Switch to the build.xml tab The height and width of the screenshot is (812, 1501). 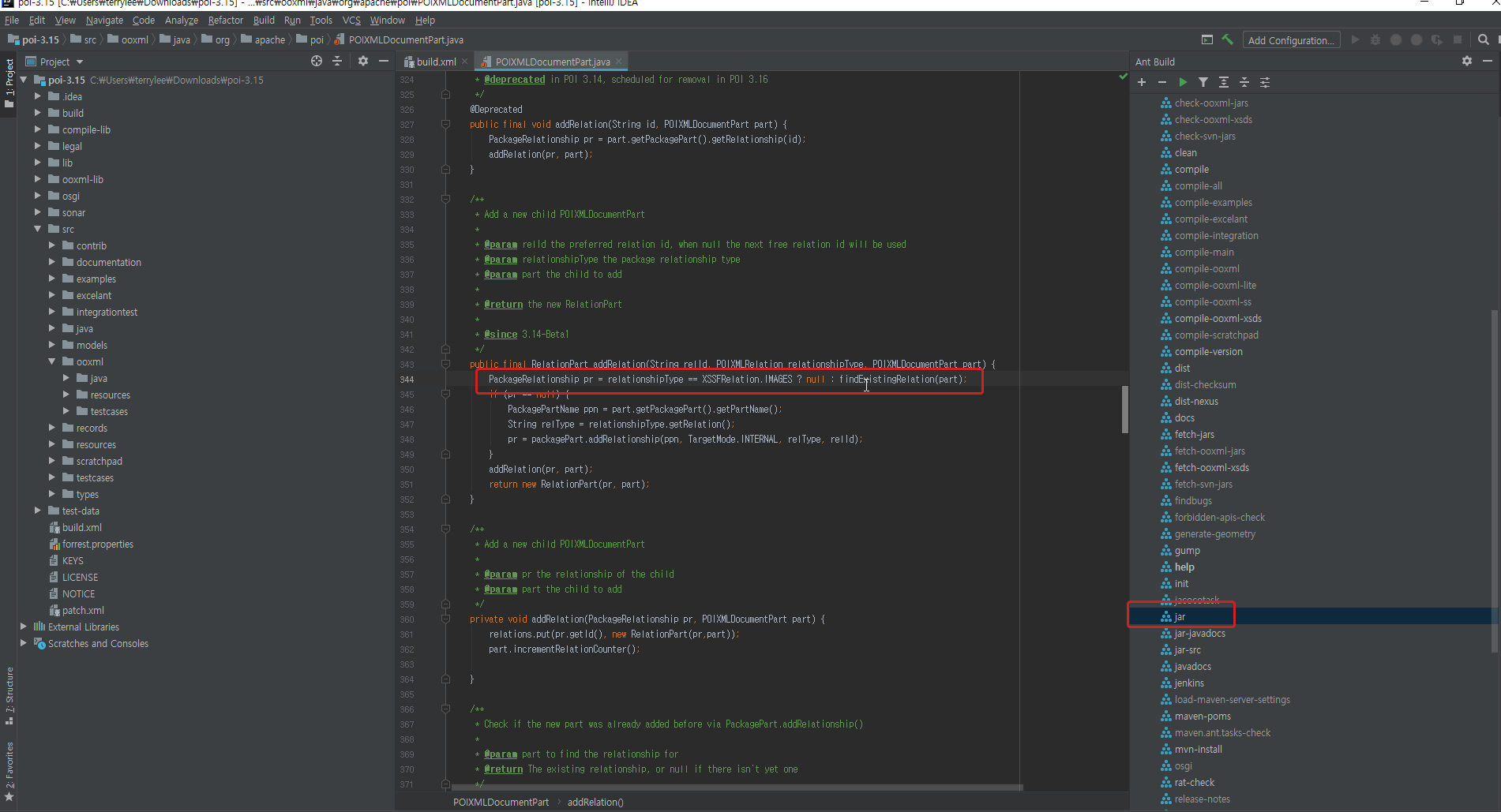(x=435, y=62)
